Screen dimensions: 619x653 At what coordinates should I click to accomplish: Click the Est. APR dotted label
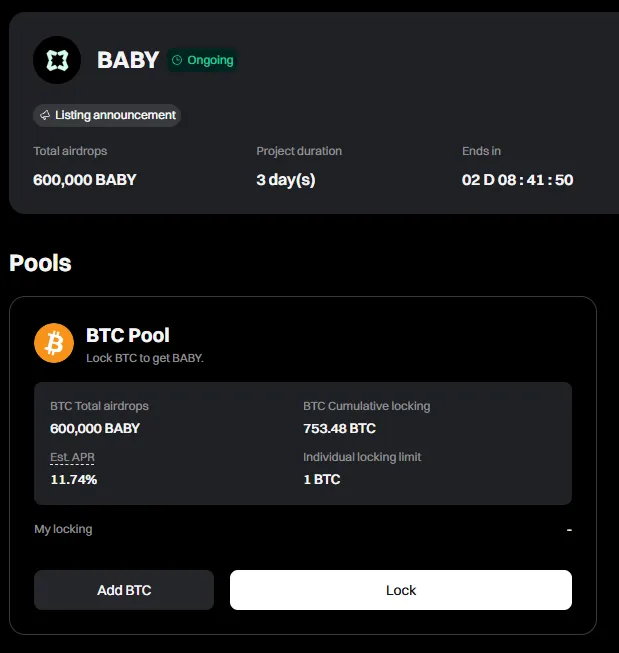coord(72,457)
